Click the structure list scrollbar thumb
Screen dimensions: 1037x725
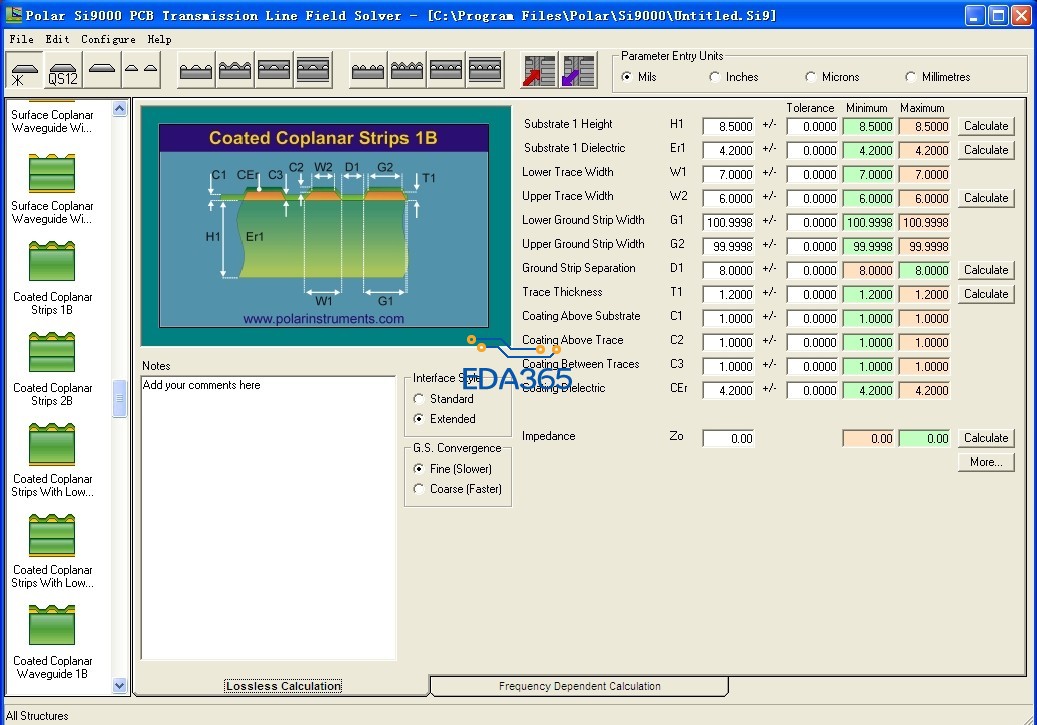point(120,398)
